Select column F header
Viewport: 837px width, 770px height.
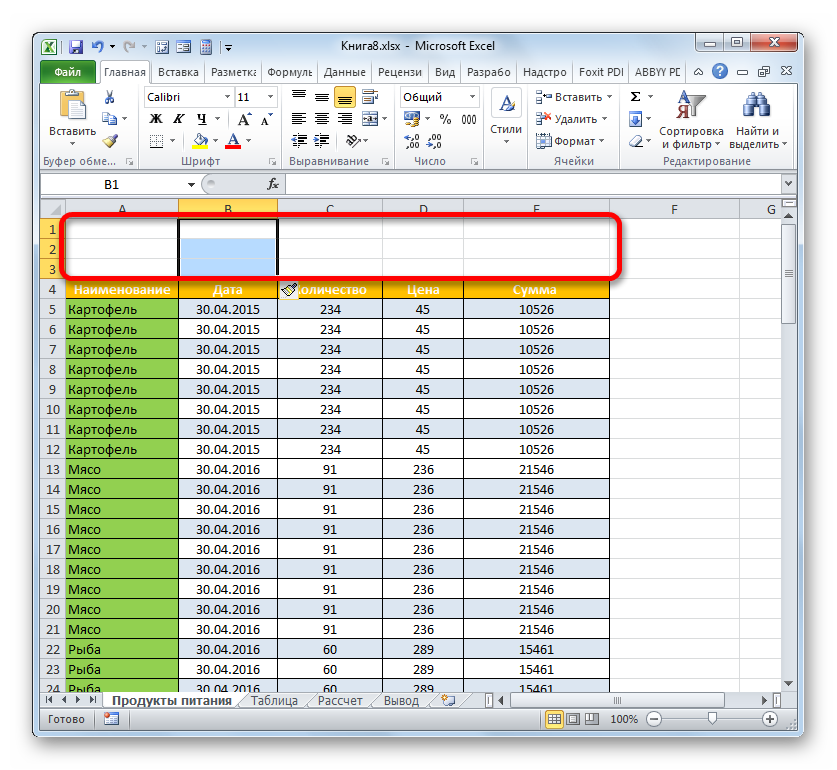click(674, 209)
